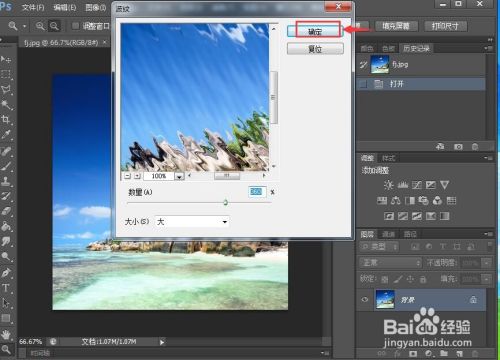Add a Channel Mixer adjustment

[437, 200]
